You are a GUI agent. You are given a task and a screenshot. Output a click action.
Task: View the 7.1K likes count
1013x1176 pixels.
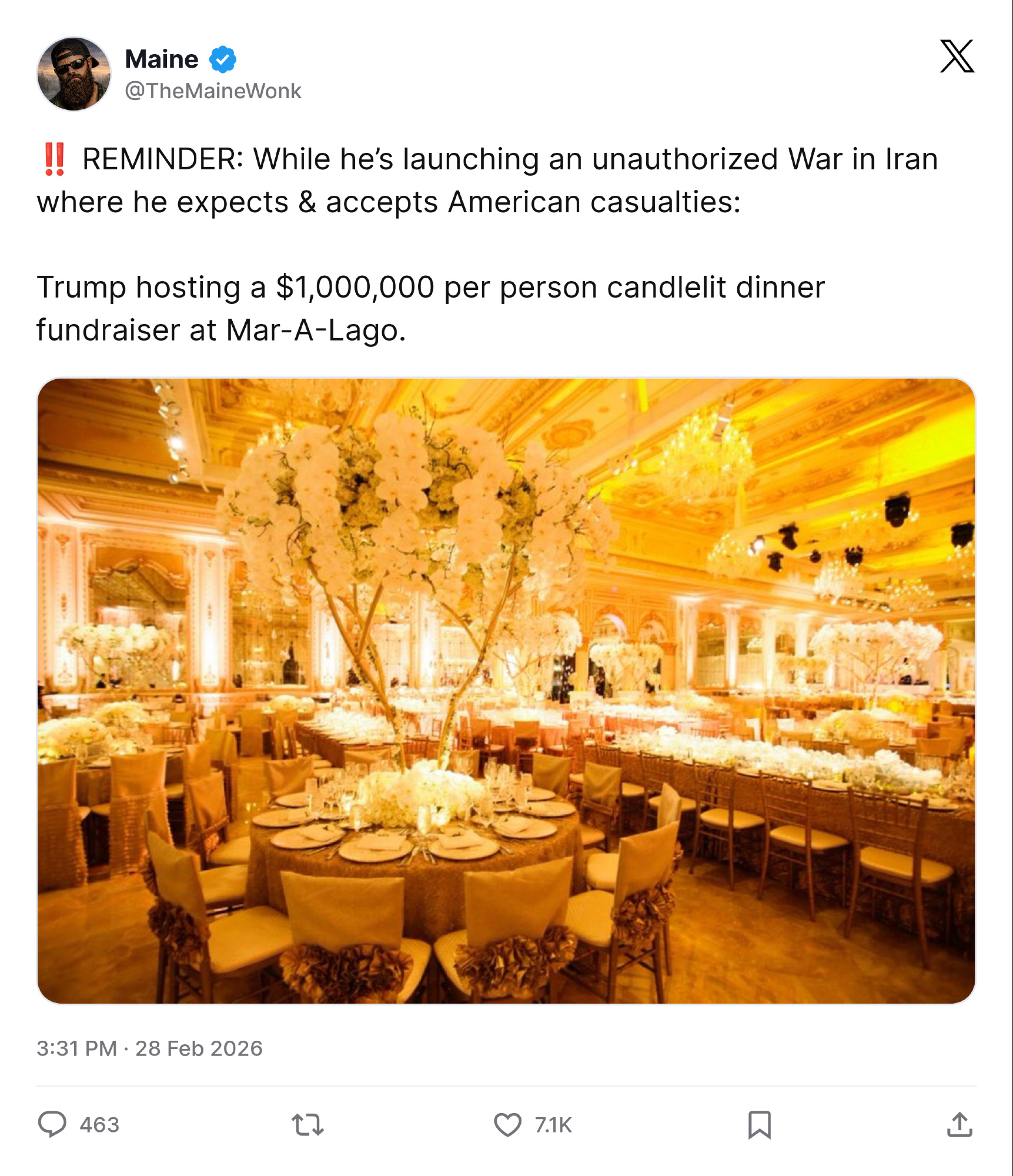pyautogui.click(x=553, y=1125)
